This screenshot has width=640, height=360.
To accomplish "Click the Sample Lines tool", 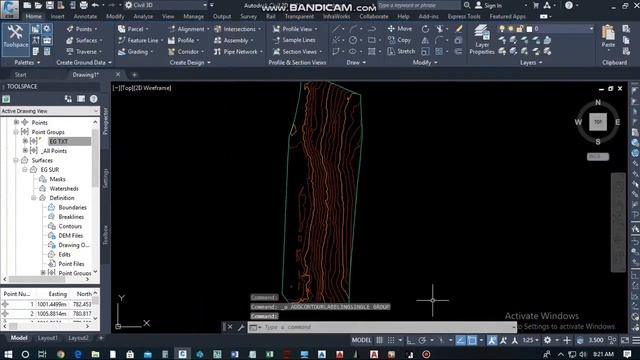I will (x=294, y=40).
